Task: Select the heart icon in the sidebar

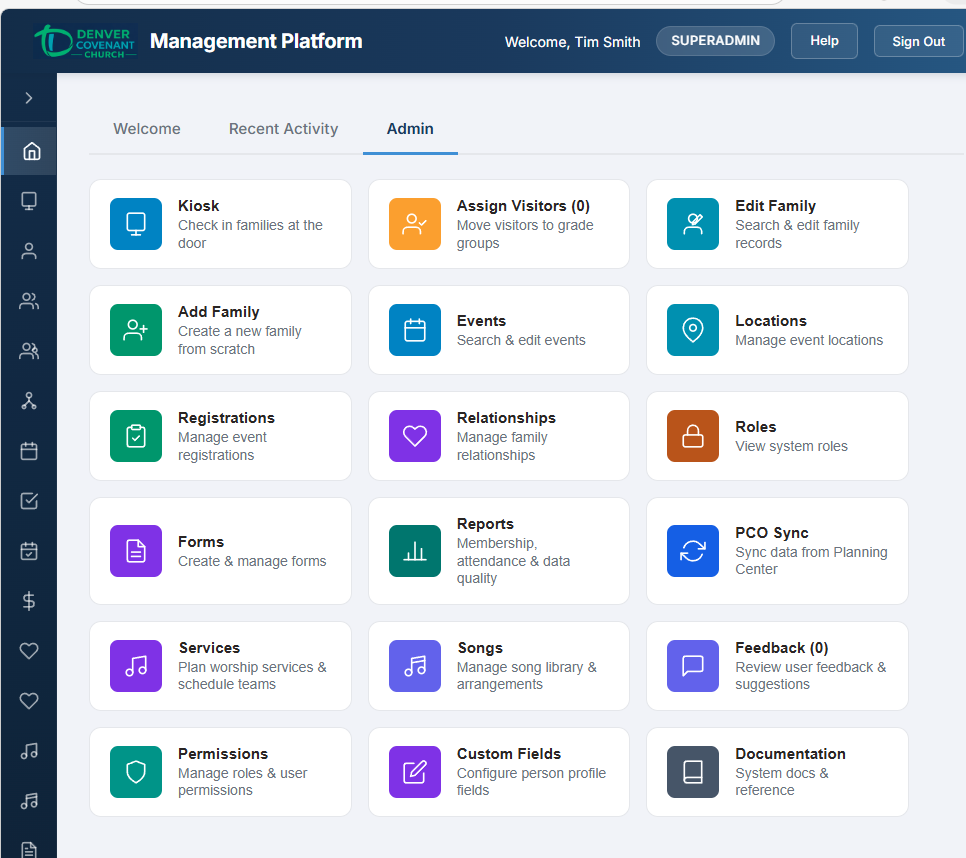Action: [28, 650]
